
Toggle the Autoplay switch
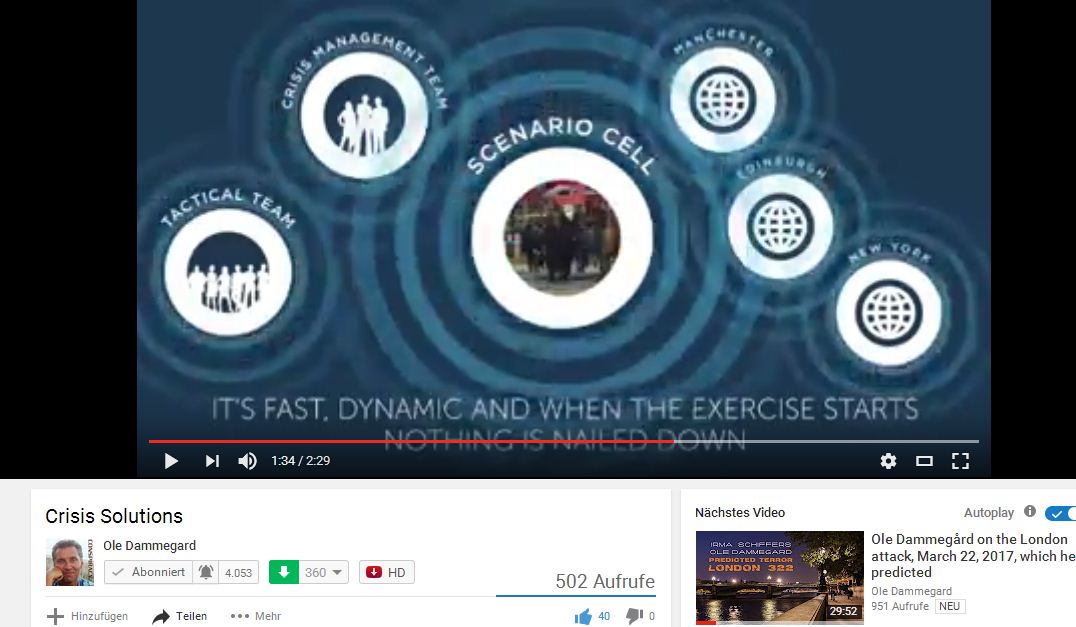[x=1059, y=513]
